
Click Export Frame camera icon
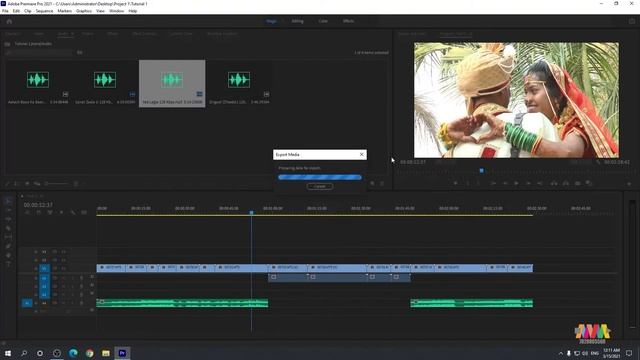[x=578, y=184]
